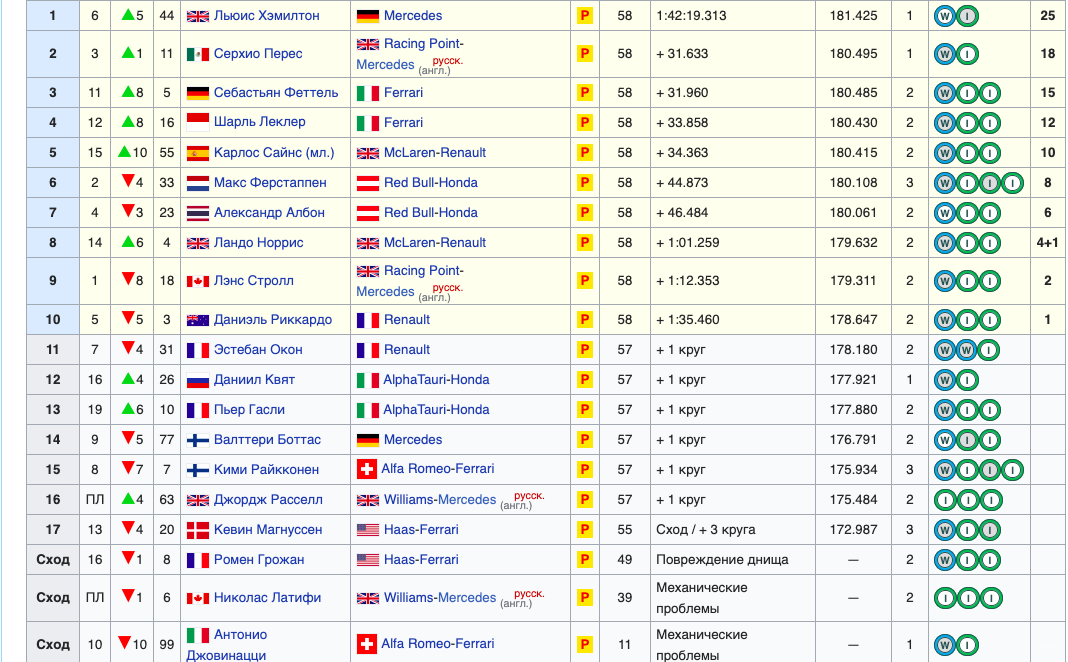This screenshot has height=662, width=1068.
Task: Open driver link Себастьян Феттель
Action: pyautogui.click(x=276, y=93)
